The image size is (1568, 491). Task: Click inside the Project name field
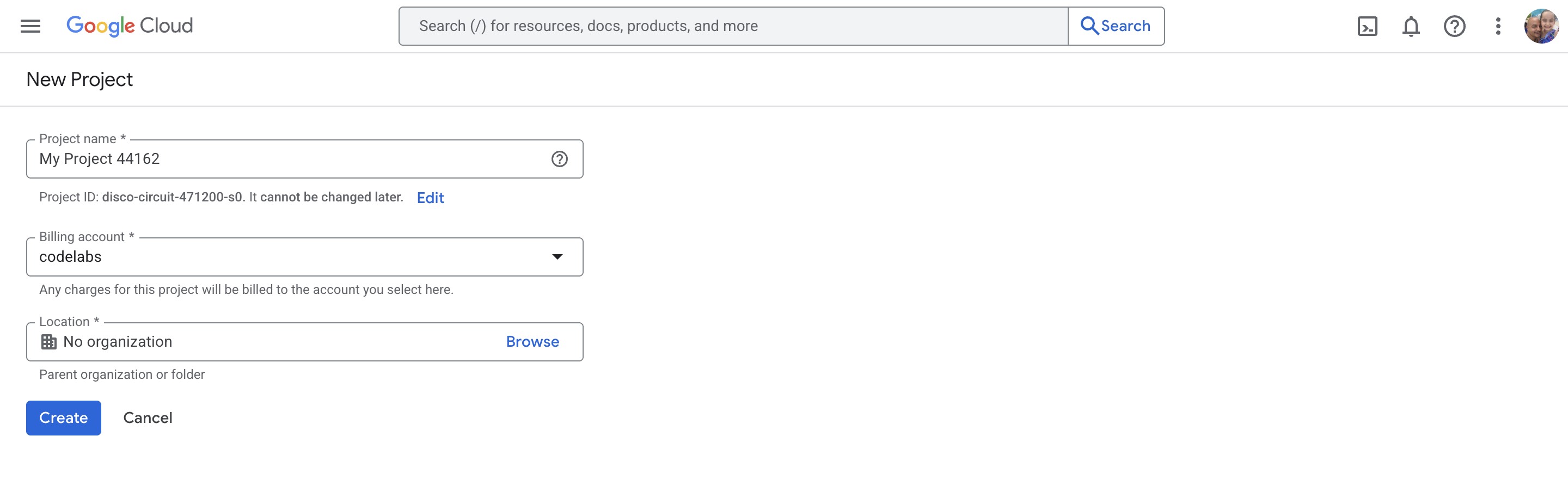[274, 159]
